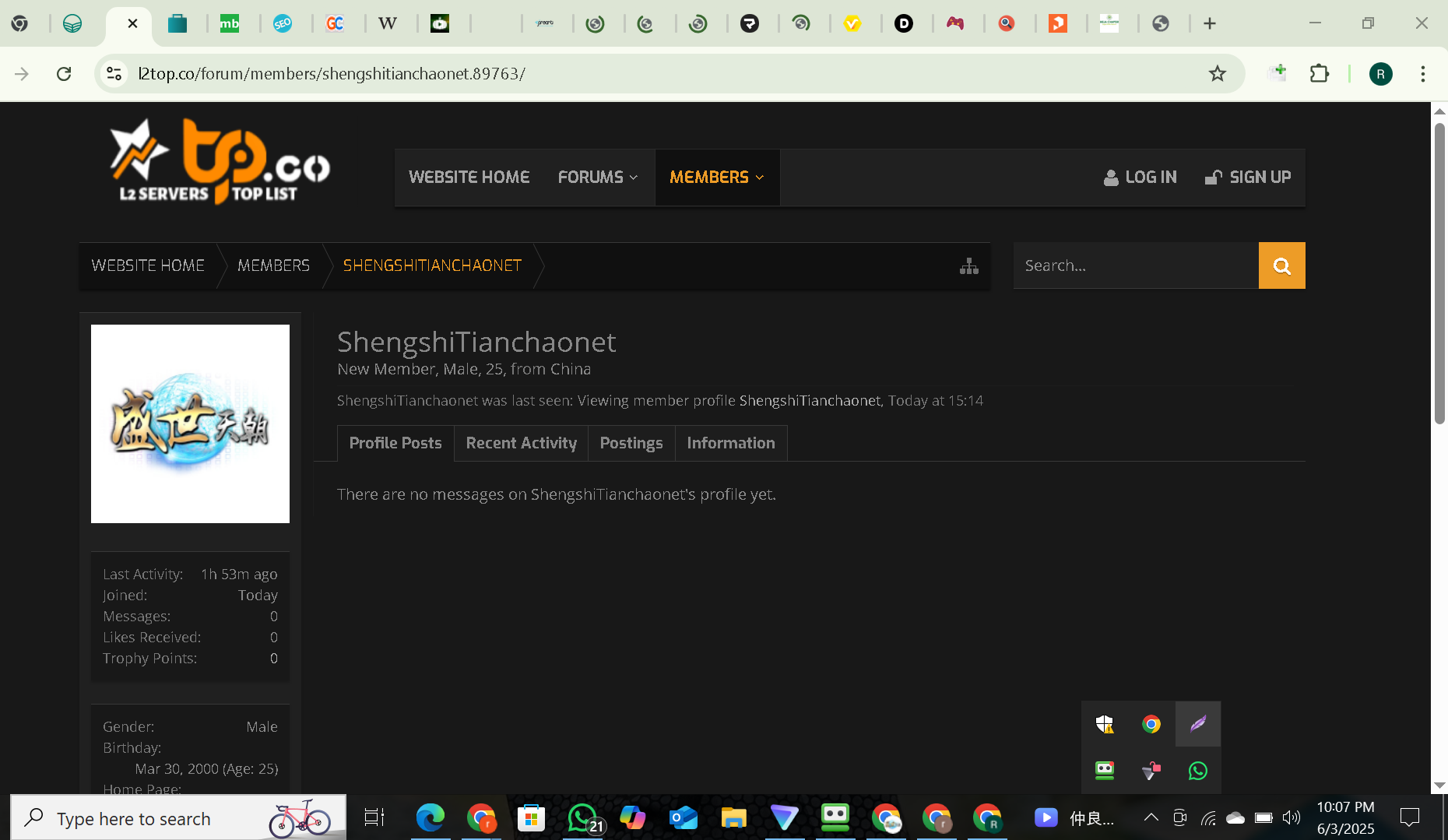Expand the FORUMS dropdown menu
The height and width of the screenshot is (840, 1448).
(x=598, y=177)
